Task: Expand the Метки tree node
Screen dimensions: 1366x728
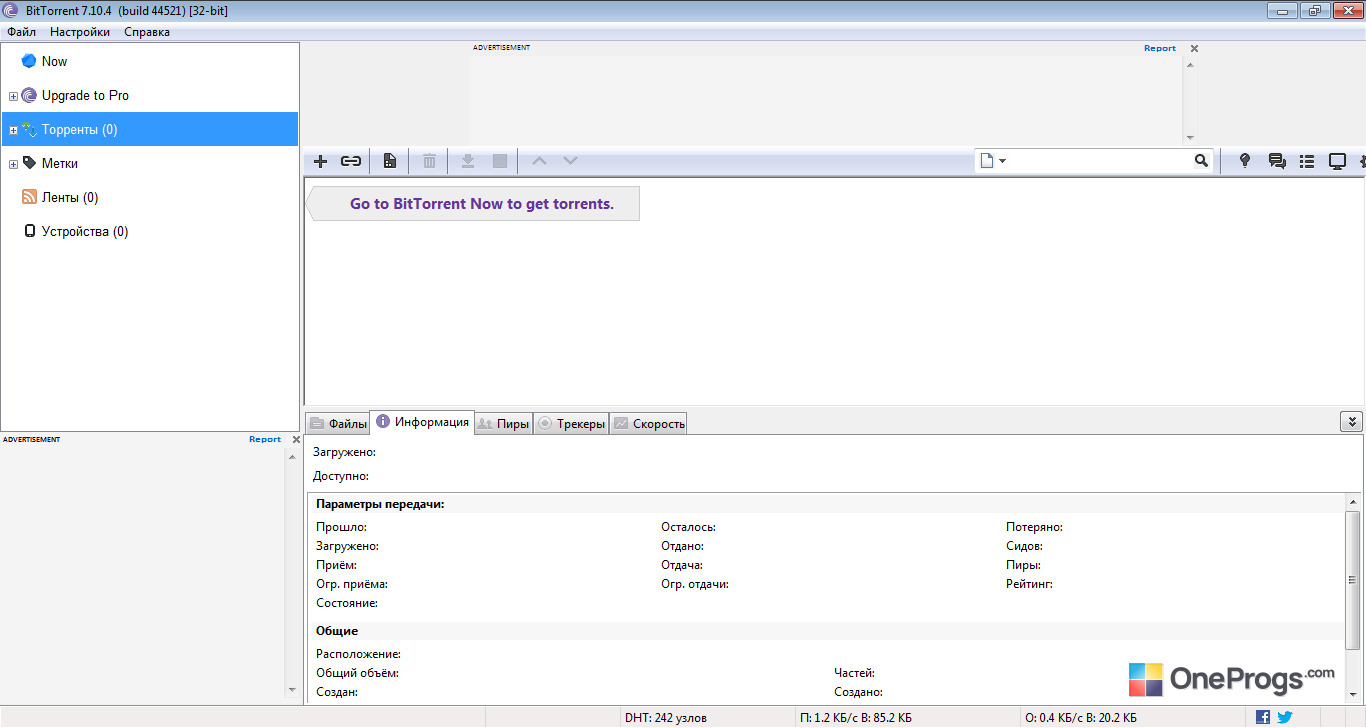Action: [13, 164]
